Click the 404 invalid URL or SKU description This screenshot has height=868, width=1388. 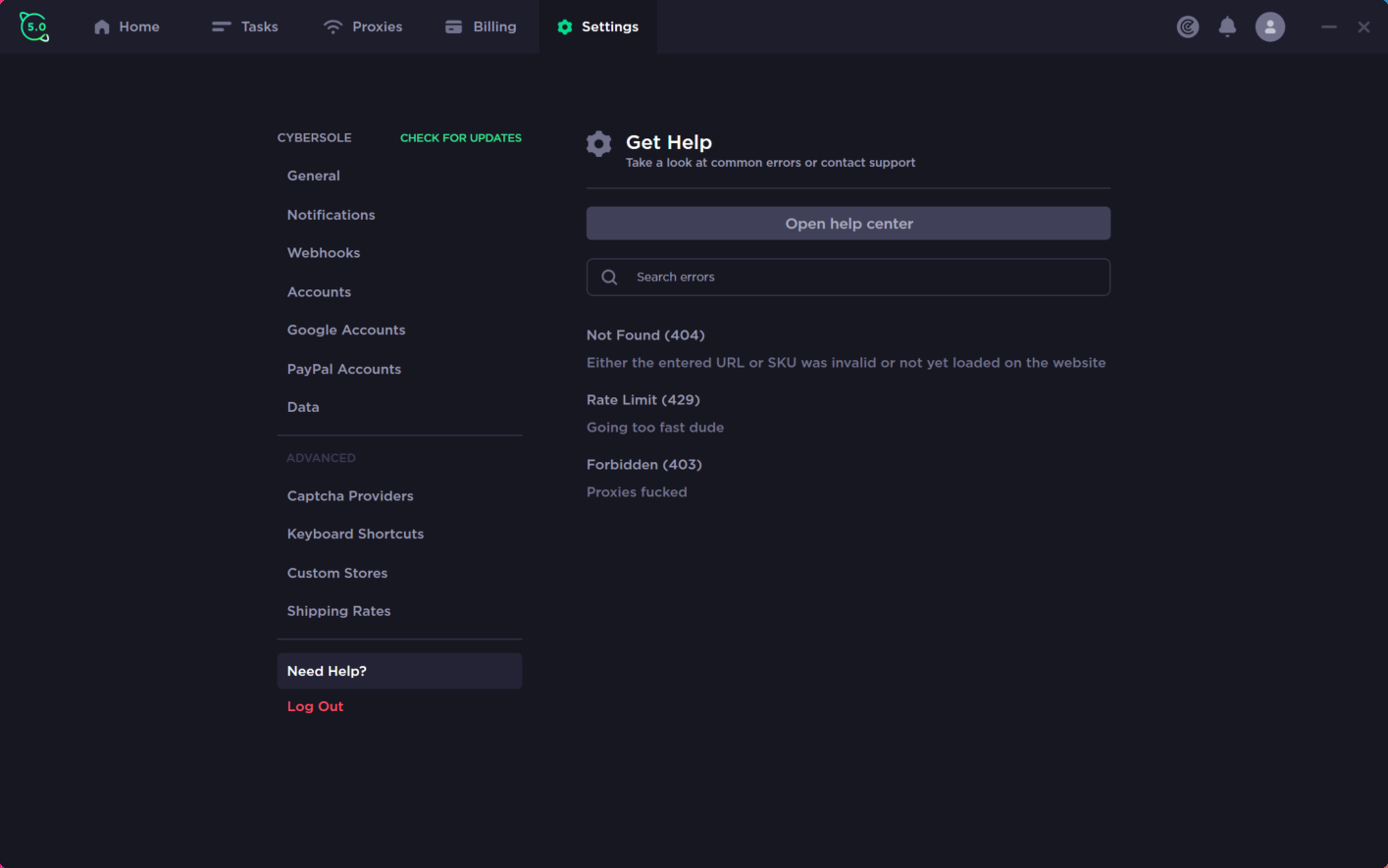pyautogui.click(x=847, y=363)
